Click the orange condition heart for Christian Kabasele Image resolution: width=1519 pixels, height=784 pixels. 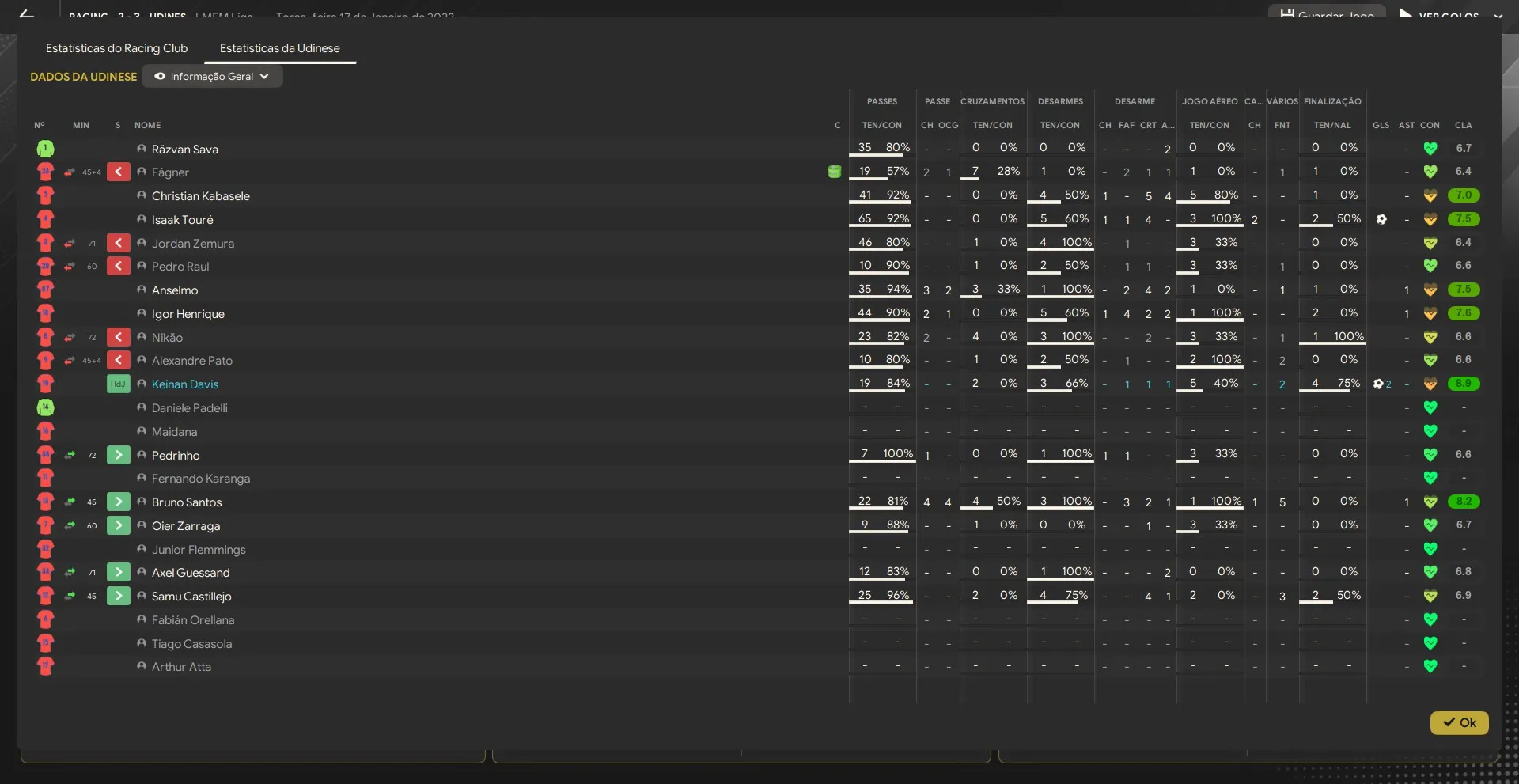coord(1430,195)
